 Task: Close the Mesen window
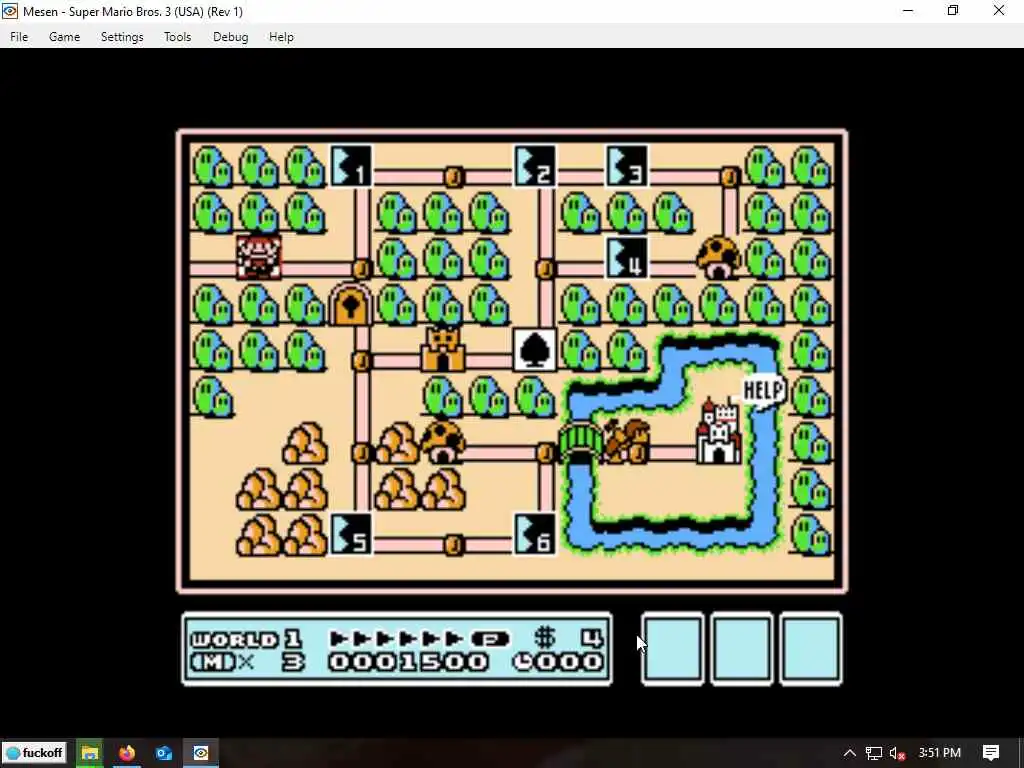999,11
